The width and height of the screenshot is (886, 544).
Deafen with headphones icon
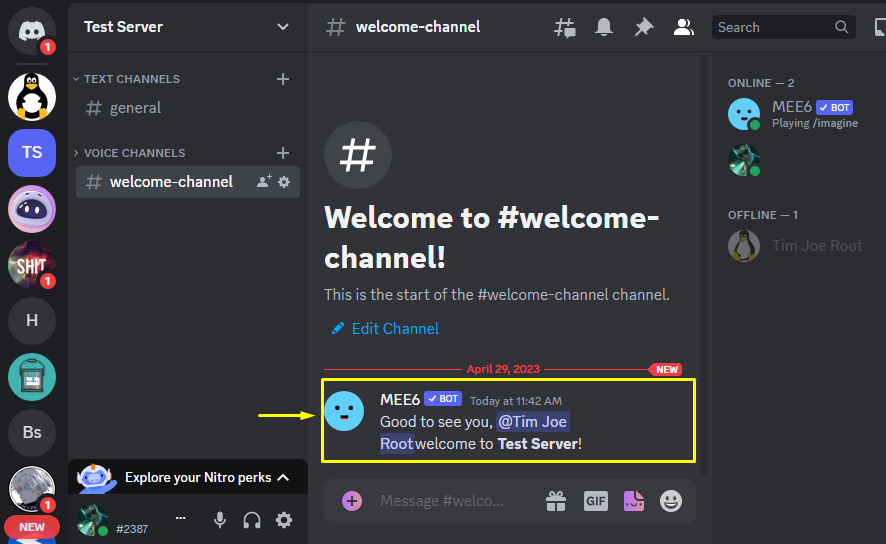point(252,520)
